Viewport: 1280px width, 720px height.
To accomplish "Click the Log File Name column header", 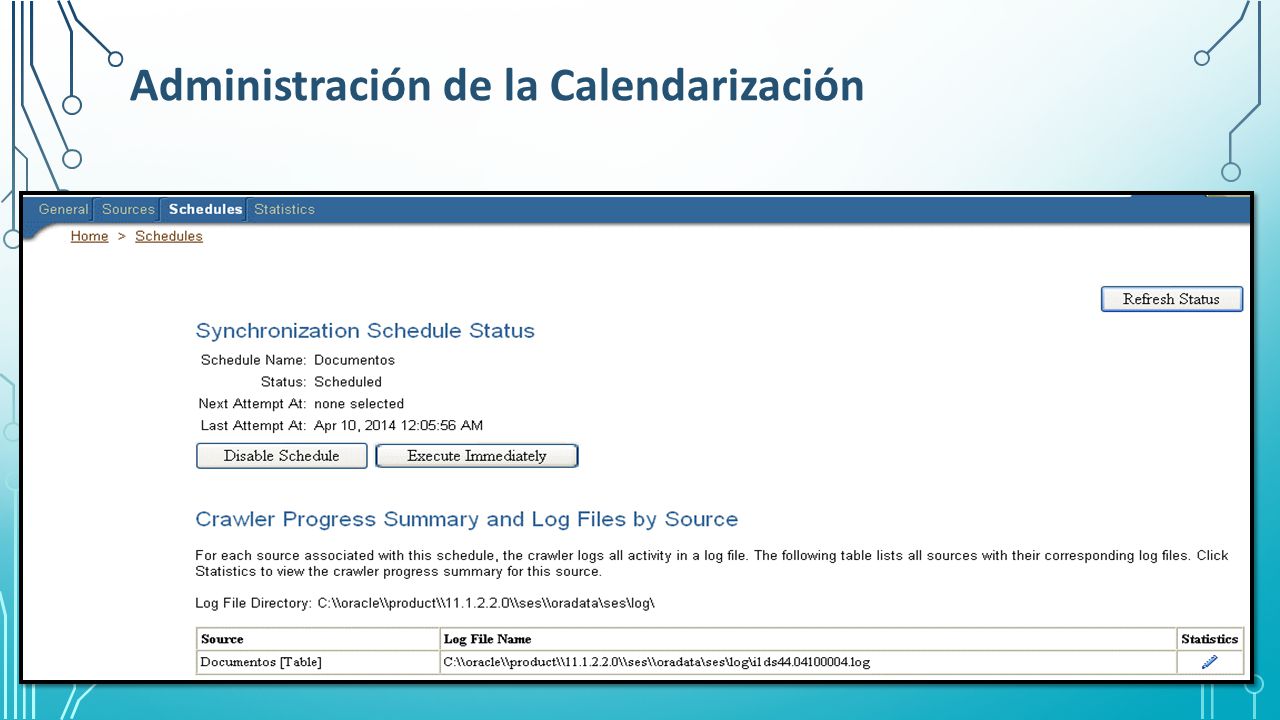I will point(808,639).
